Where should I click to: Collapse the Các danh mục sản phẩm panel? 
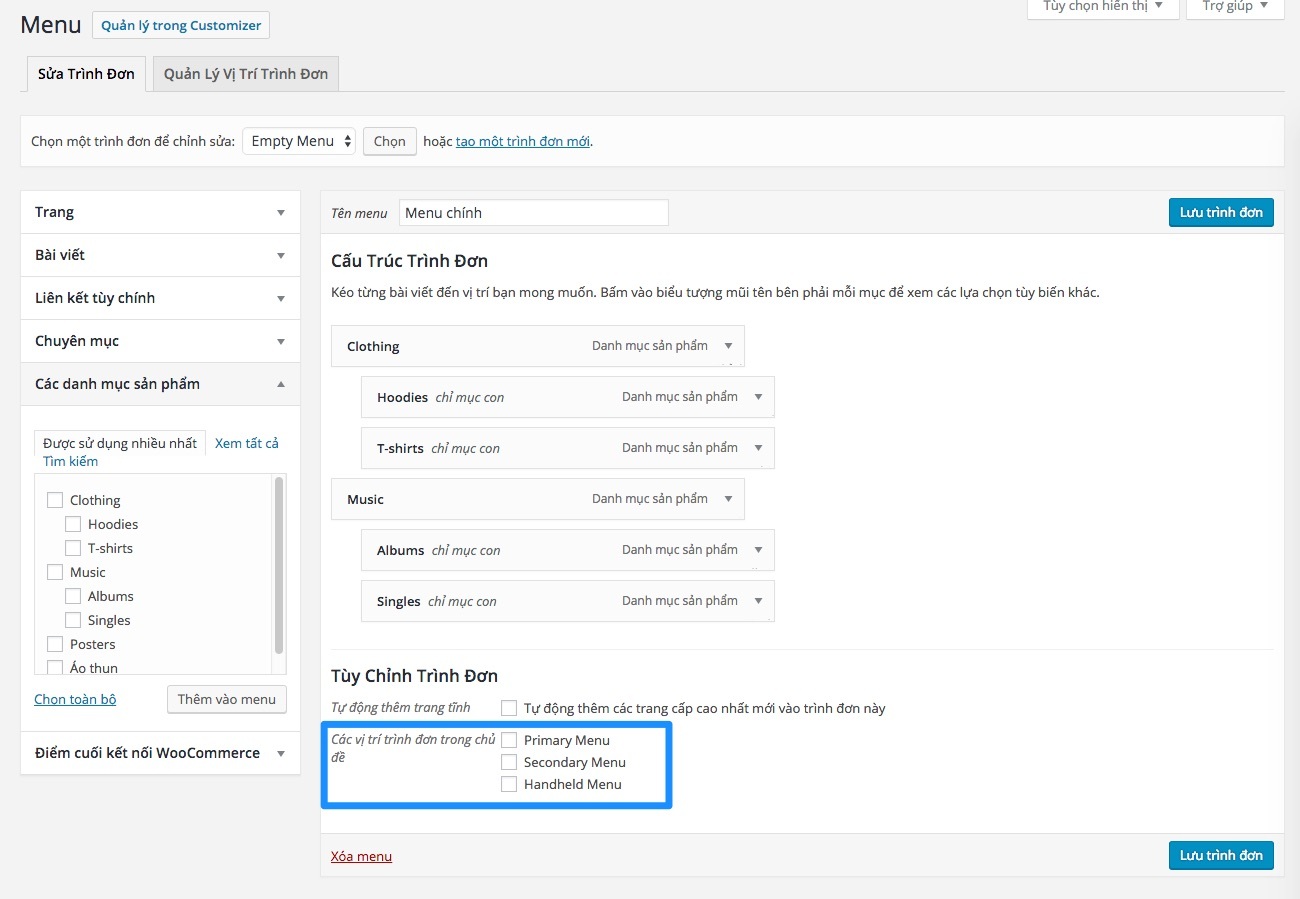pyautogui.click(x=281, y=384)
